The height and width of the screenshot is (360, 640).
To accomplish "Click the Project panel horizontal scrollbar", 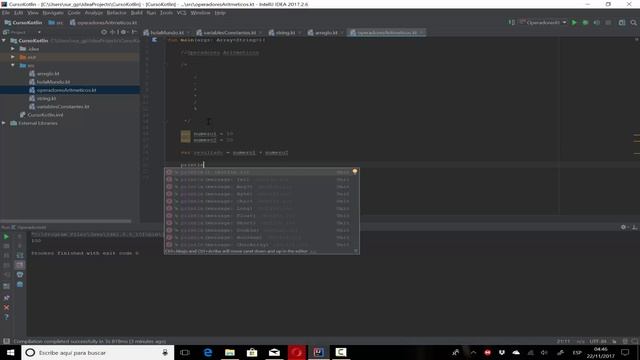I will tap(66, 221).
